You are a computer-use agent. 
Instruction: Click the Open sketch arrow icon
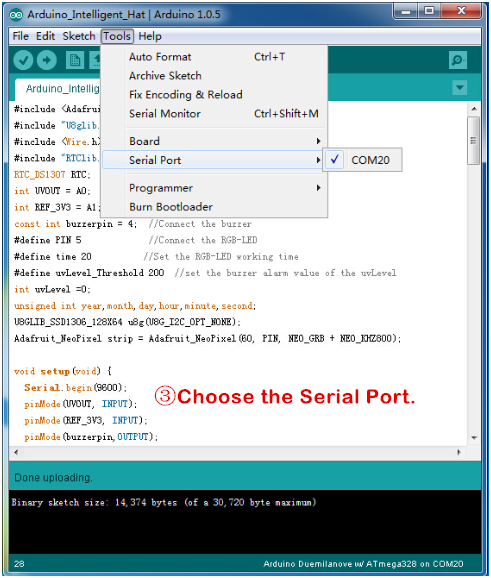tap(95, 60)
